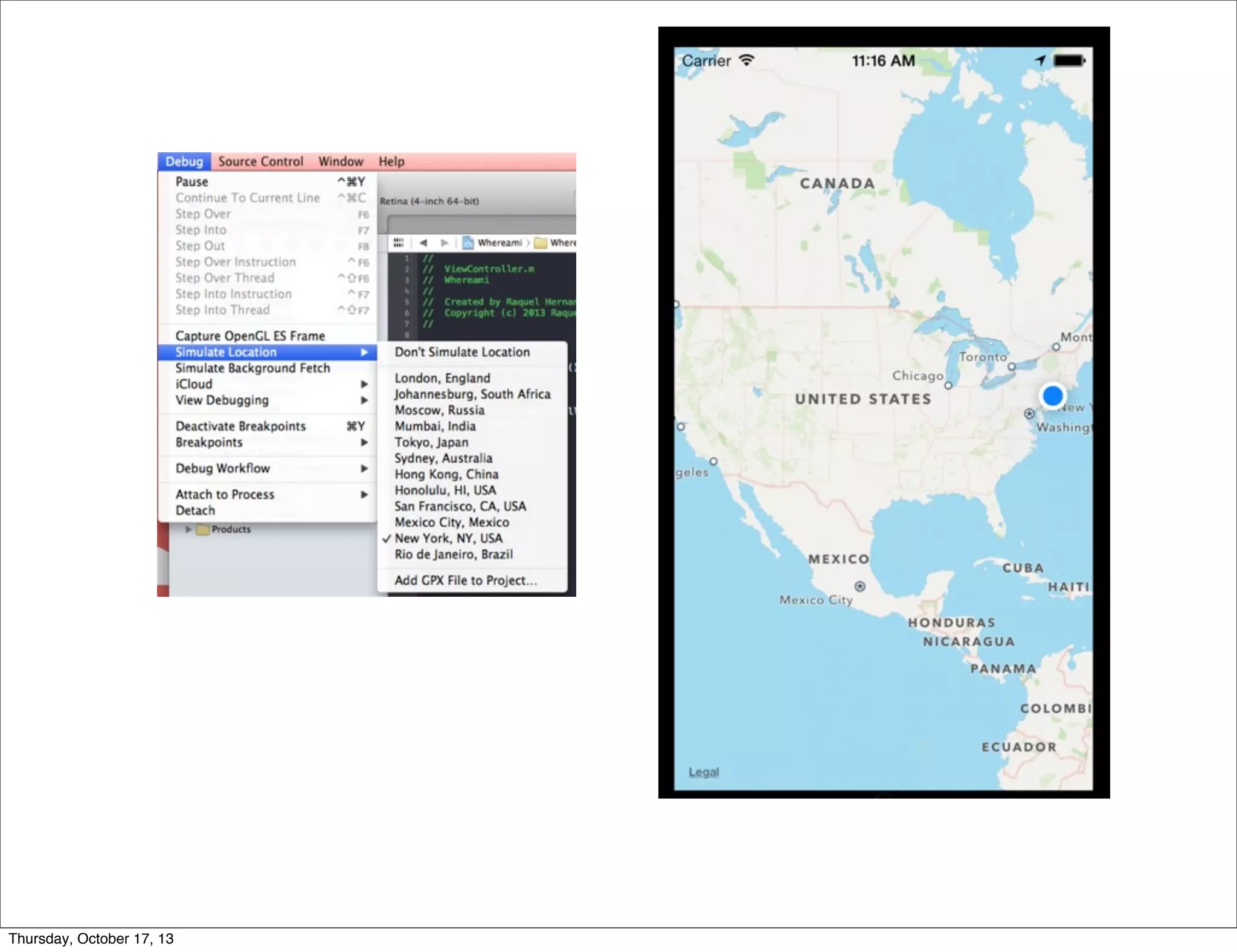Expand the Products folder disclosure triangle
The width and height of the screenshot is (1237, 952).
188,529
